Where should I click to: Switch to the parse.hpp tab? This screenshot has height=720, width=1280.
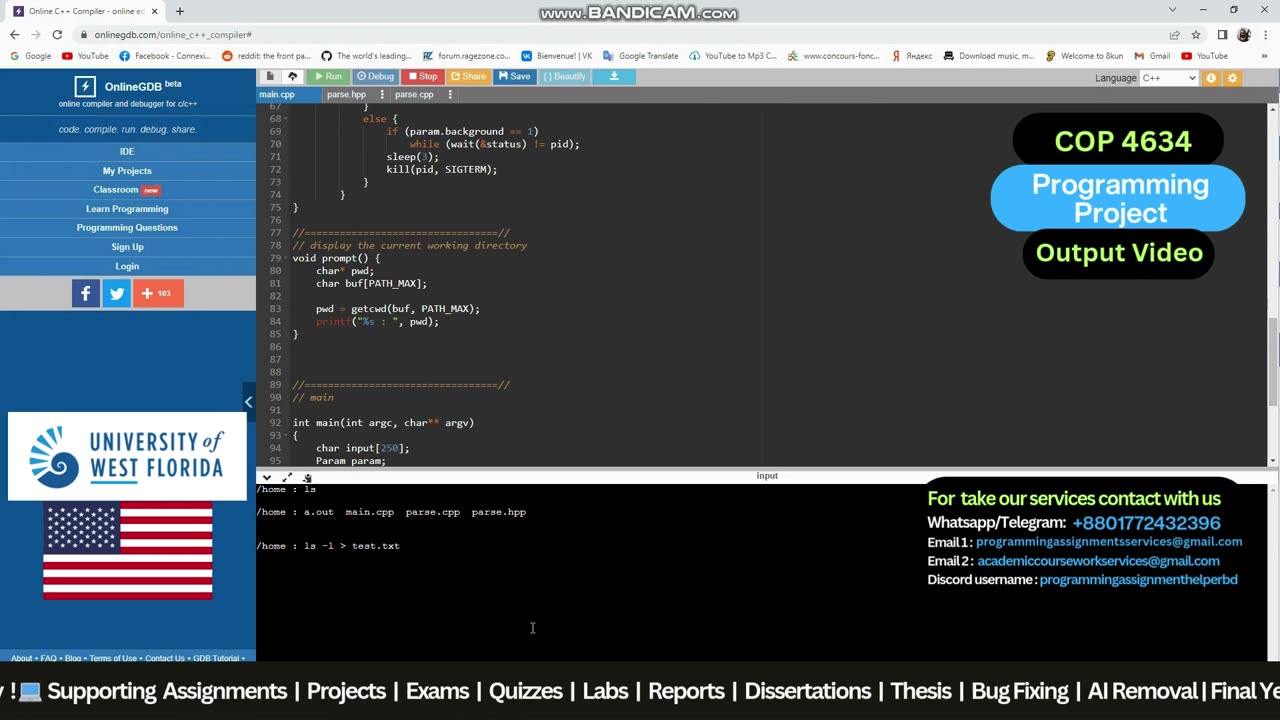pyautogui.click(x=346, y=94)
